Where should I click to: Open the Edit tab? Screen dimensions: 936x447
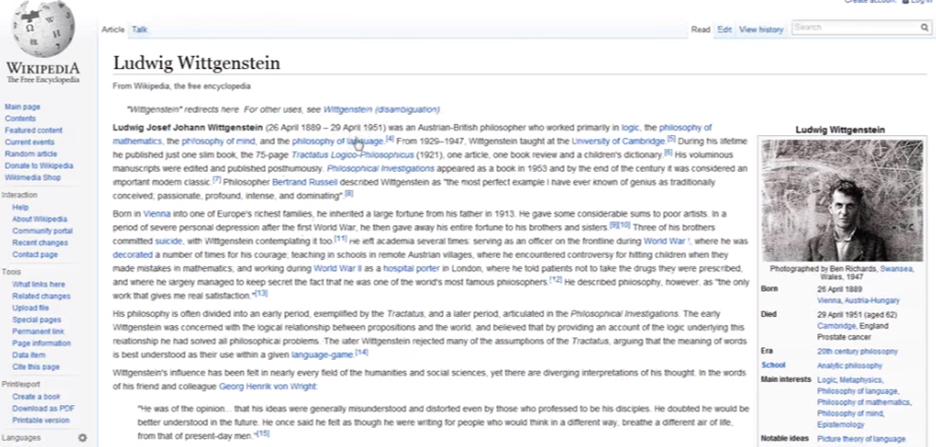point(725,30)
